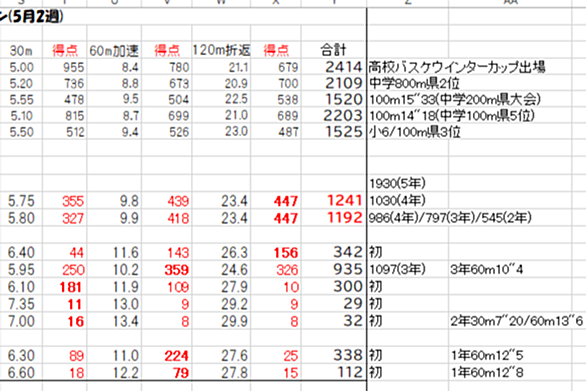
Task: Click the 120m time 23.0
Action: pyautogui.click(x=236, y=132)
